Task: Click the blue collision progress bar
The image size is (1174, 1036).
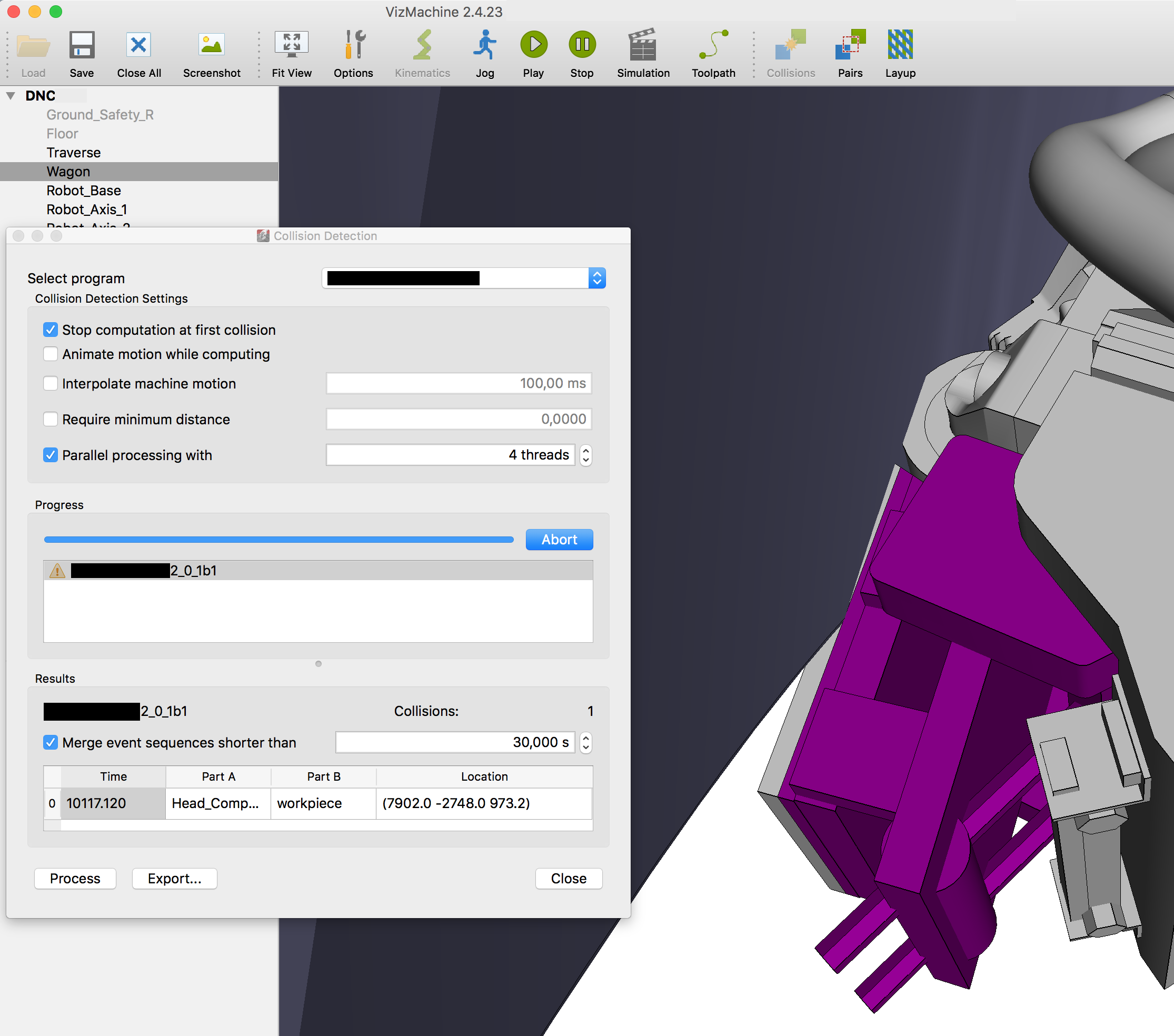Action: [x=278, y=539]
